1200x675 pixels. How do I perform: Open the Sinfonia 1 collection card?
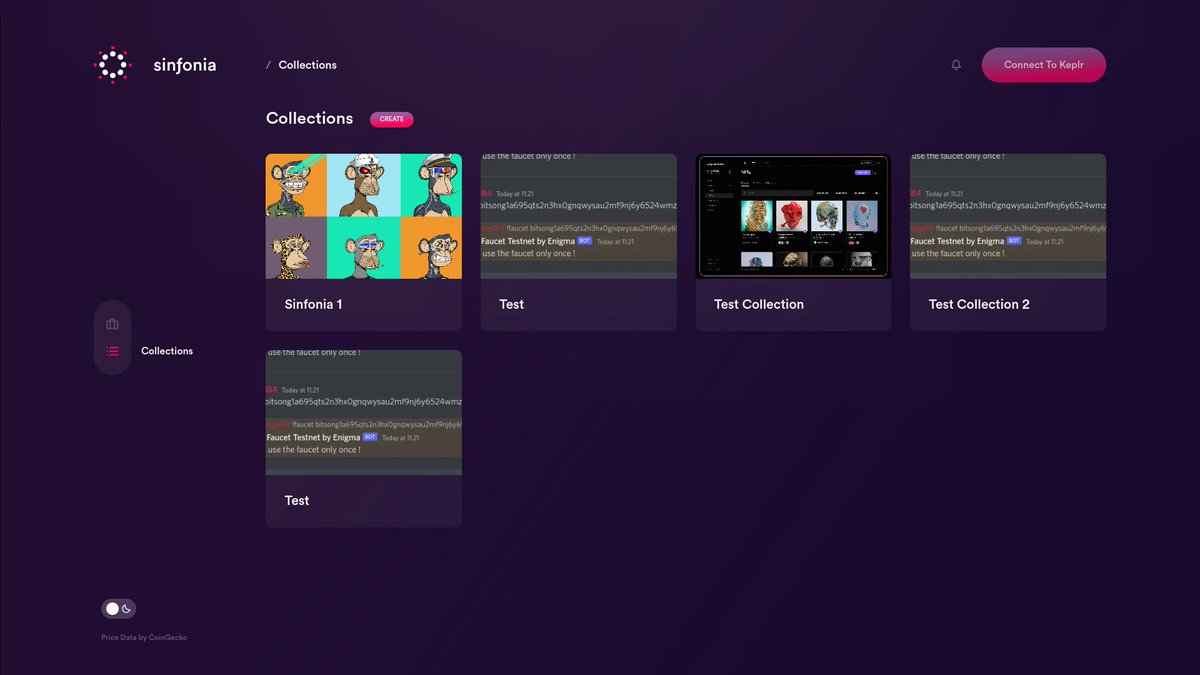click(x=363, y=240)
